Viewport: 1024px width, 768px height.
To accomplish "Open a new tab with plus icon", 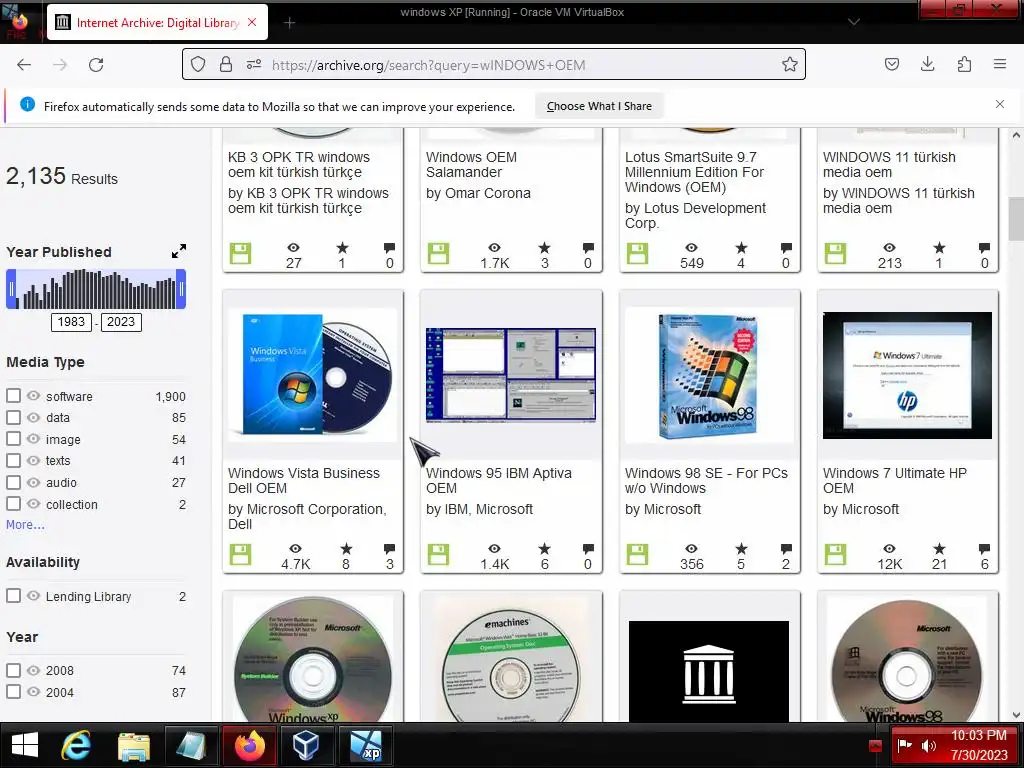I will [289, 23].
